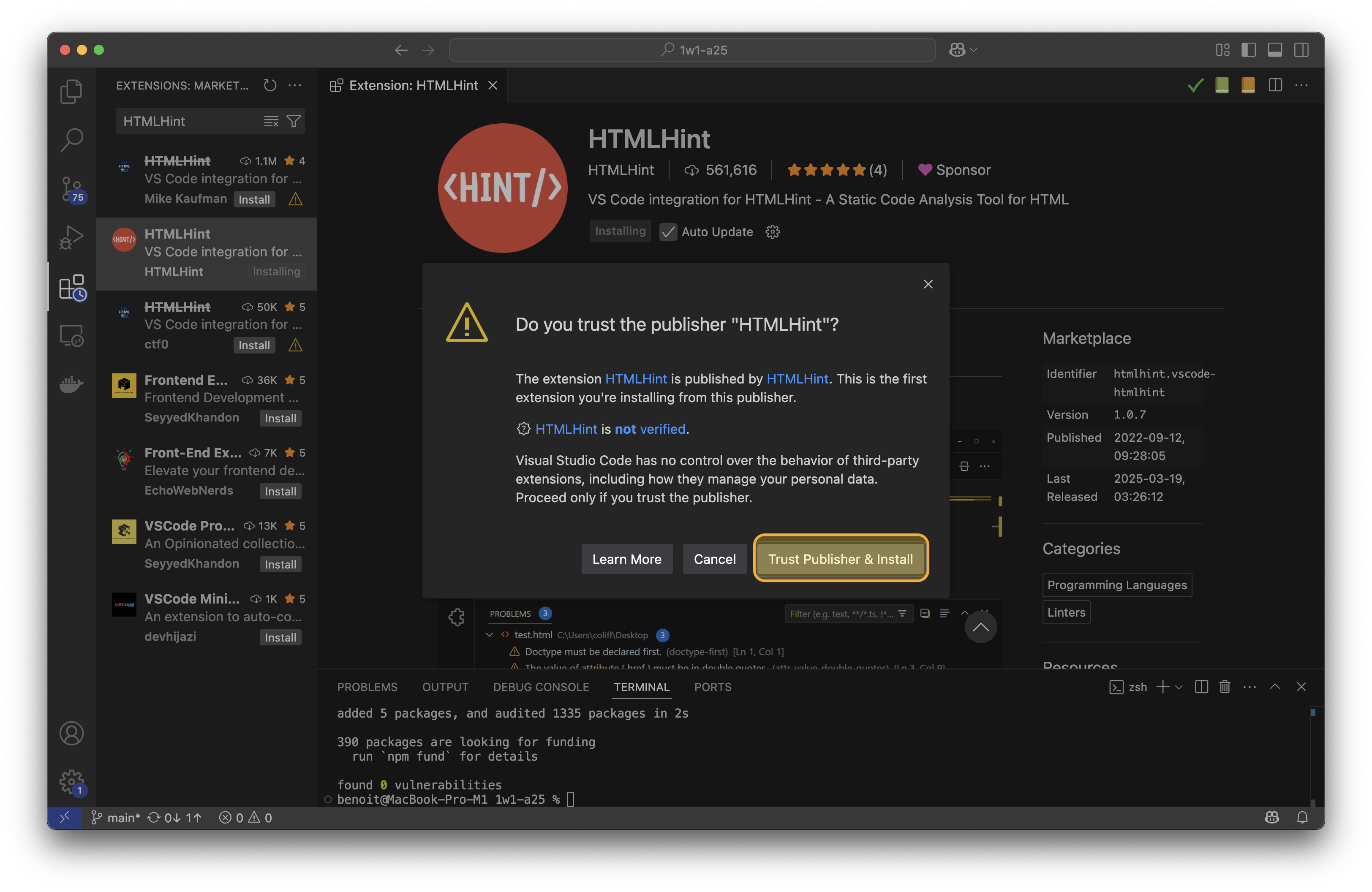Open errors and warnings status item
The image size is (1372, 892).
pyautogui.click(x=245, y=818)
